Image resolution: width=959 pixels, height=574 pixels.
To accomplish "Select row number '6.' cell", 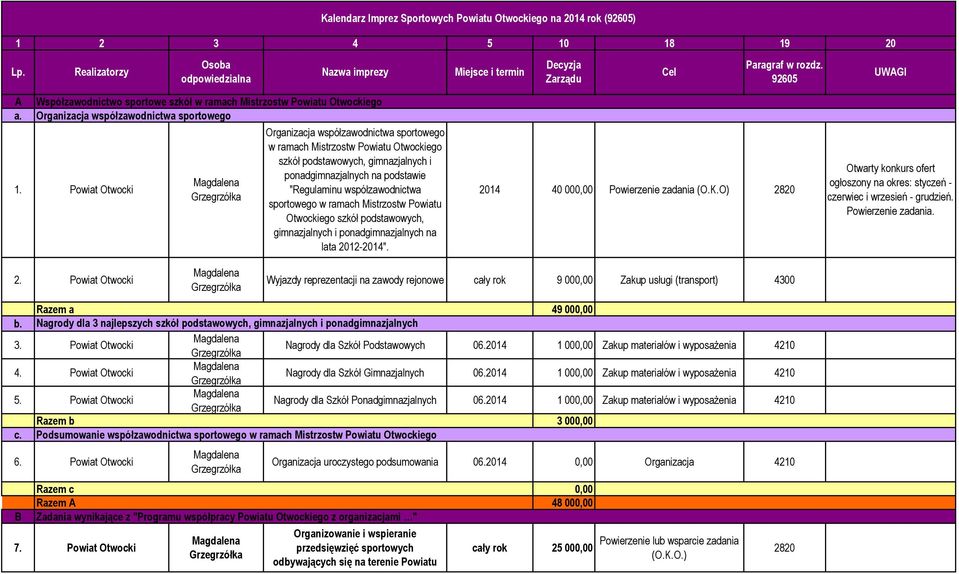I will click(18, 462).
